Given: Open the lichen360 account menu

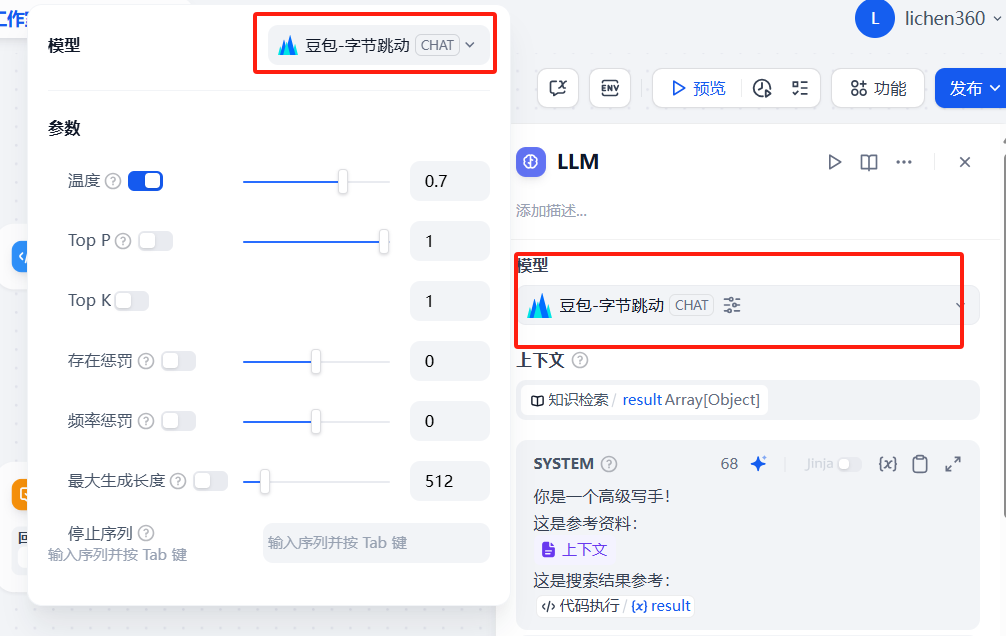Looking at the screenshot, I should (953, 19).
